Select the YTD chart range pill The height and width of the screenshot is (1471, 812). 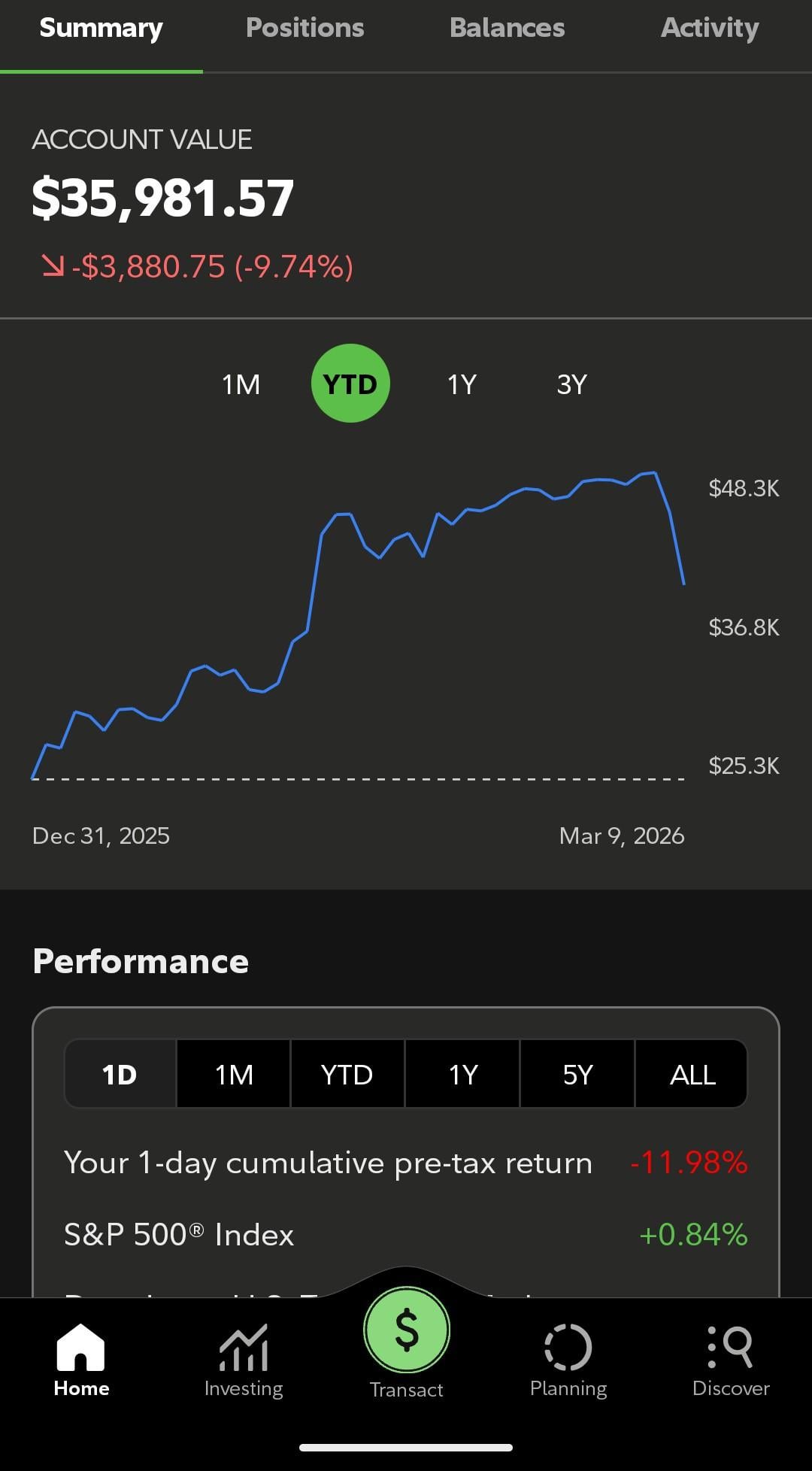pos(350,384)
